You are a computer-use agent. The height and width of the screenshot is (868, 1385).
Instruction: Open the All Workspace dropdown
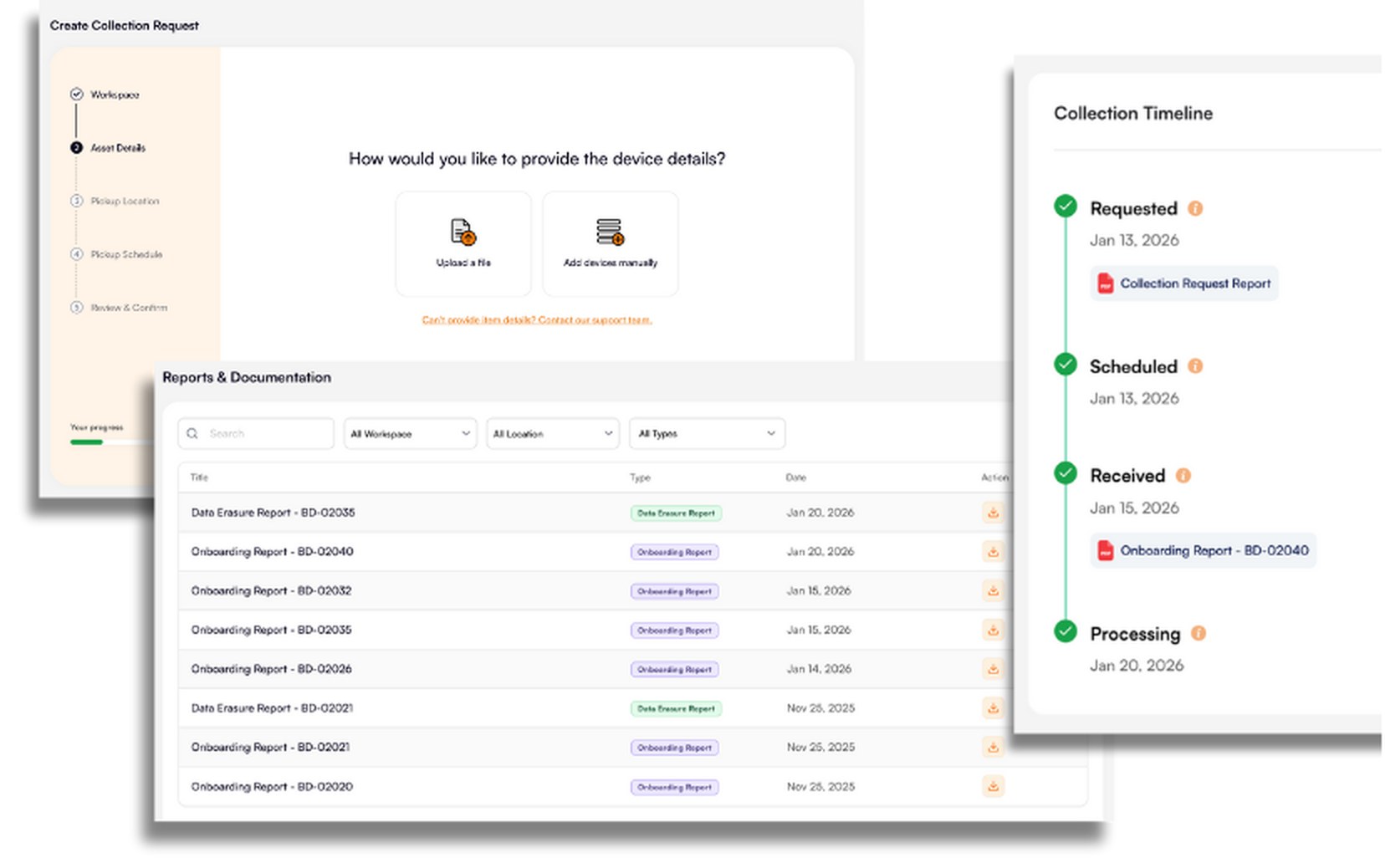(x=410, y=433)
